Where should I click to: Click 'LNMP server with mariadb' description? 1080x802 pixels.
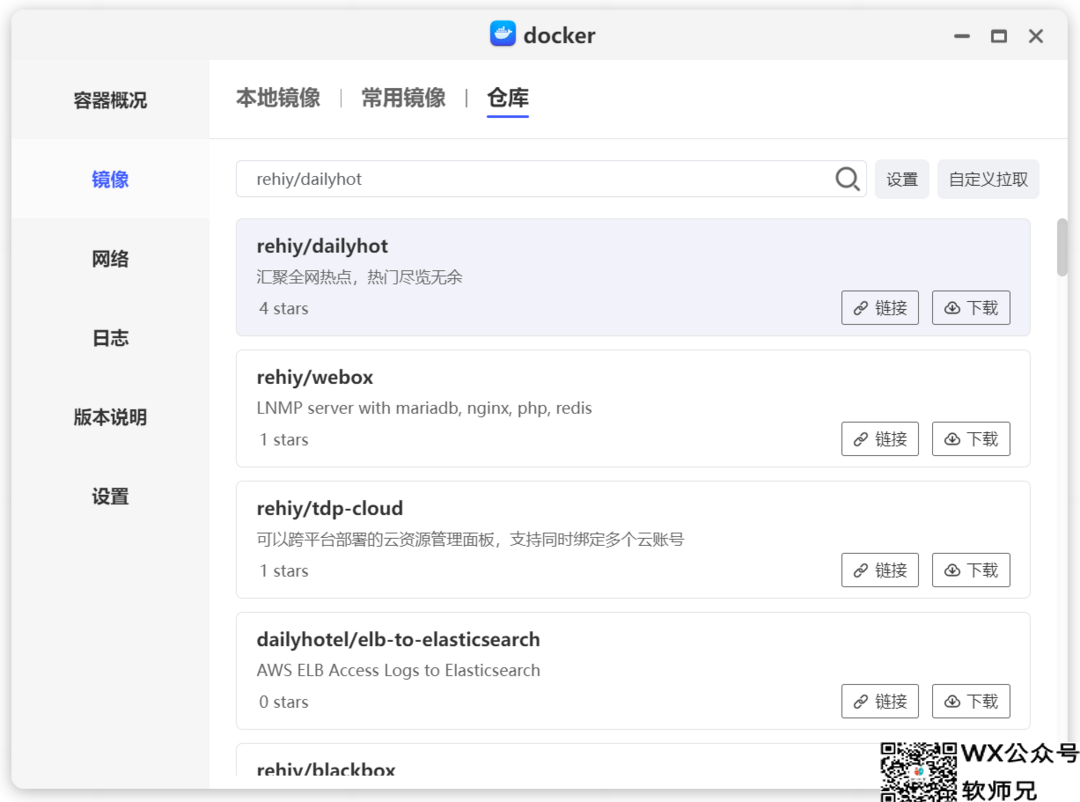pyautogui.click(x=424, y=408)
